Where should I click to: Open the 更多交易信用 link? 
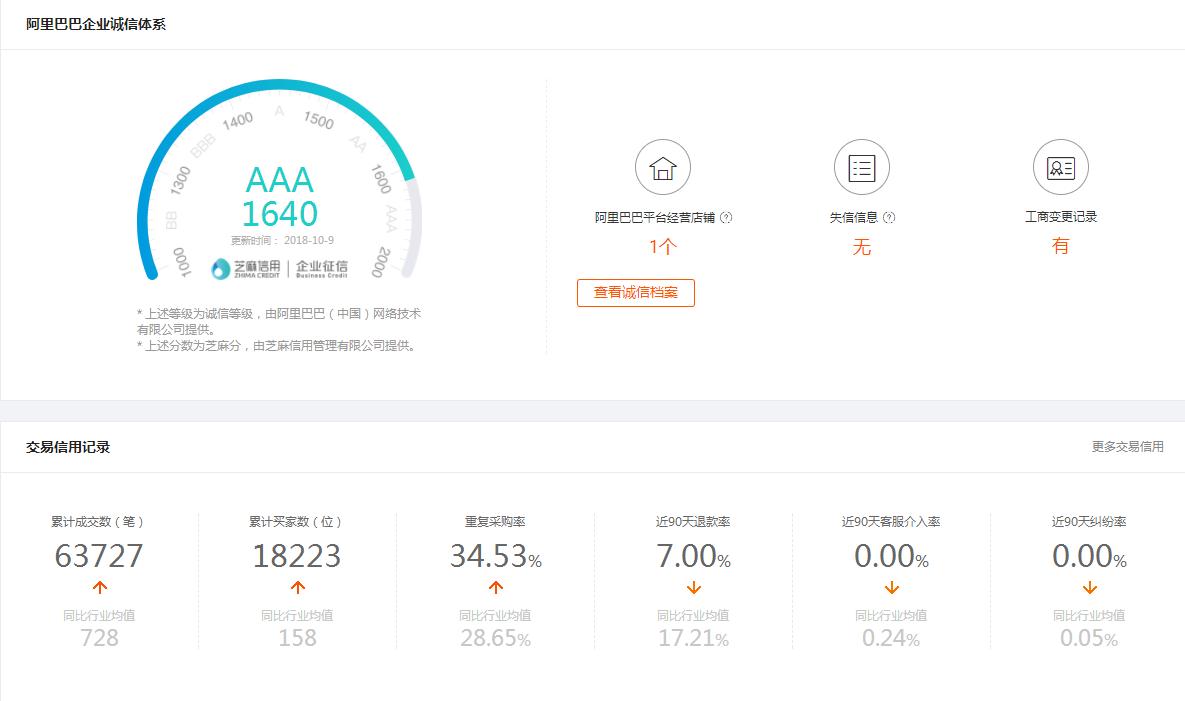tap(1127, 446)
